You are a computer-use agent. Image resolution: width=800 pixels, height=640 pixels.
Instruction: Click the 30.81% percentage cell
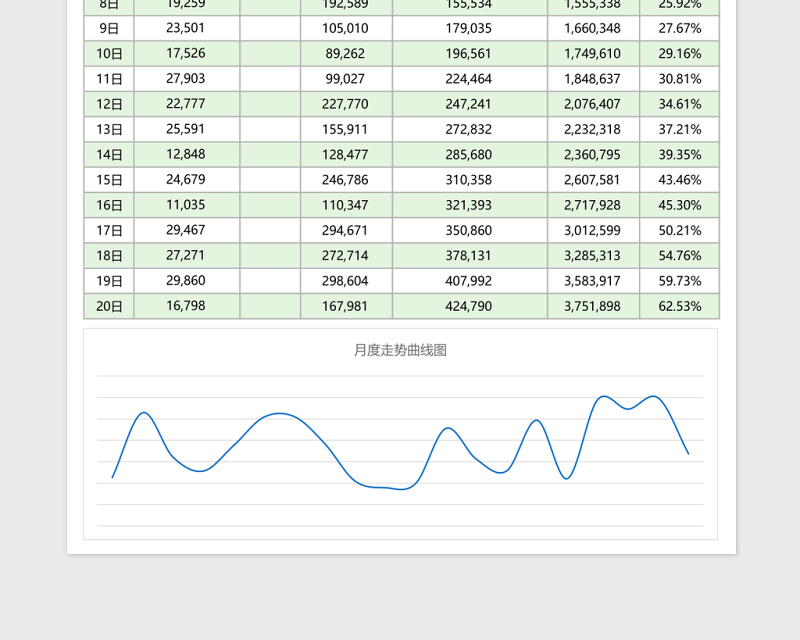tap(680, 79)
